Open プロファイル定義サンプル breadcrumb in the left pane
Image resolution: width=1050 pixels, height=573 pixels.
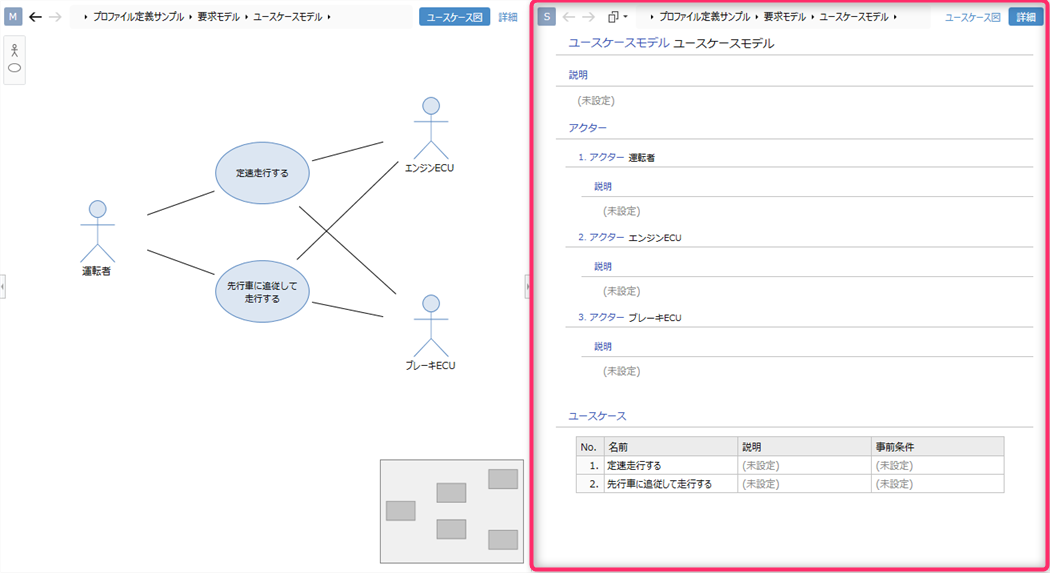pyautogui.click(x=138, y=17)
